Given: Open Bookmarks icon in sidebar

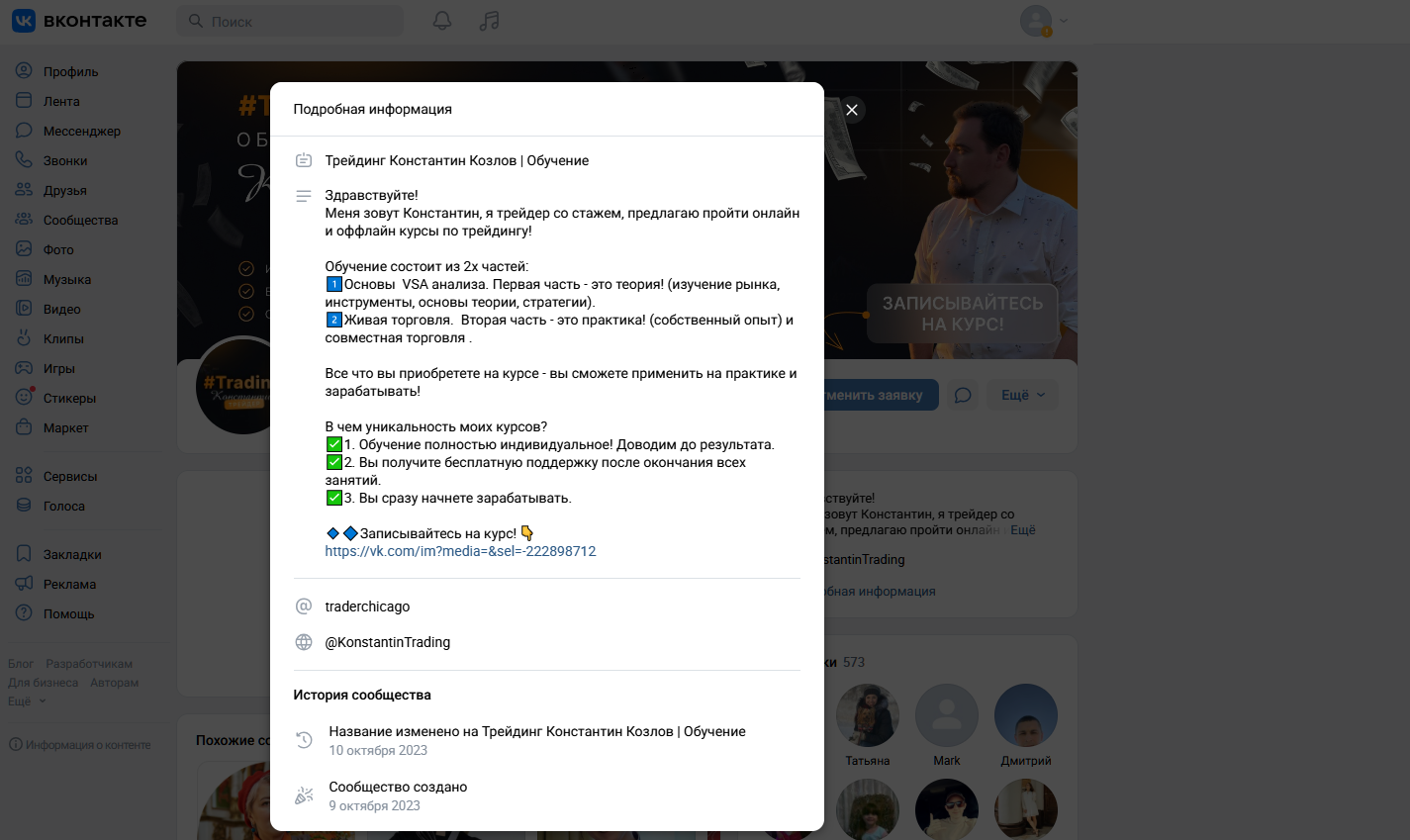Looking at the screenshot, I should pyautogui.click(x=24, y=554).
